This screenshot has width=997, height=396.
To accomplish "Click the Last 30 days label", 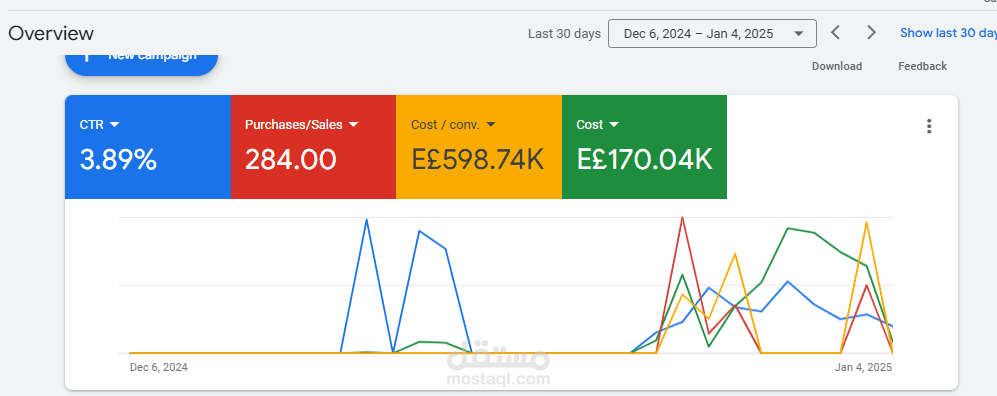I will click(564, 34).
